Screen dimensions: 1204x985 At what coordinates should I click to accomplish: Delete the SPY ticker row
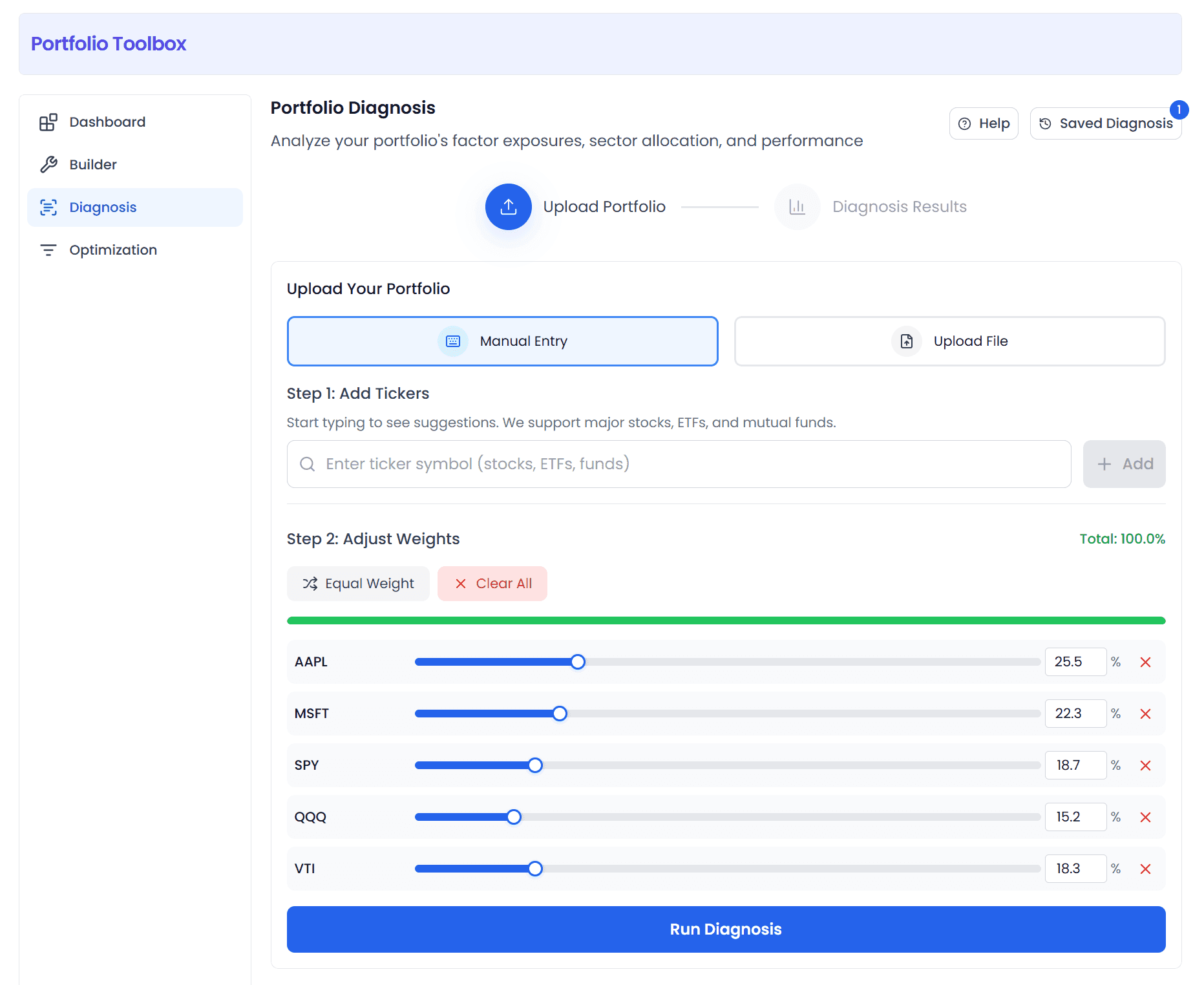(1145, 765)
